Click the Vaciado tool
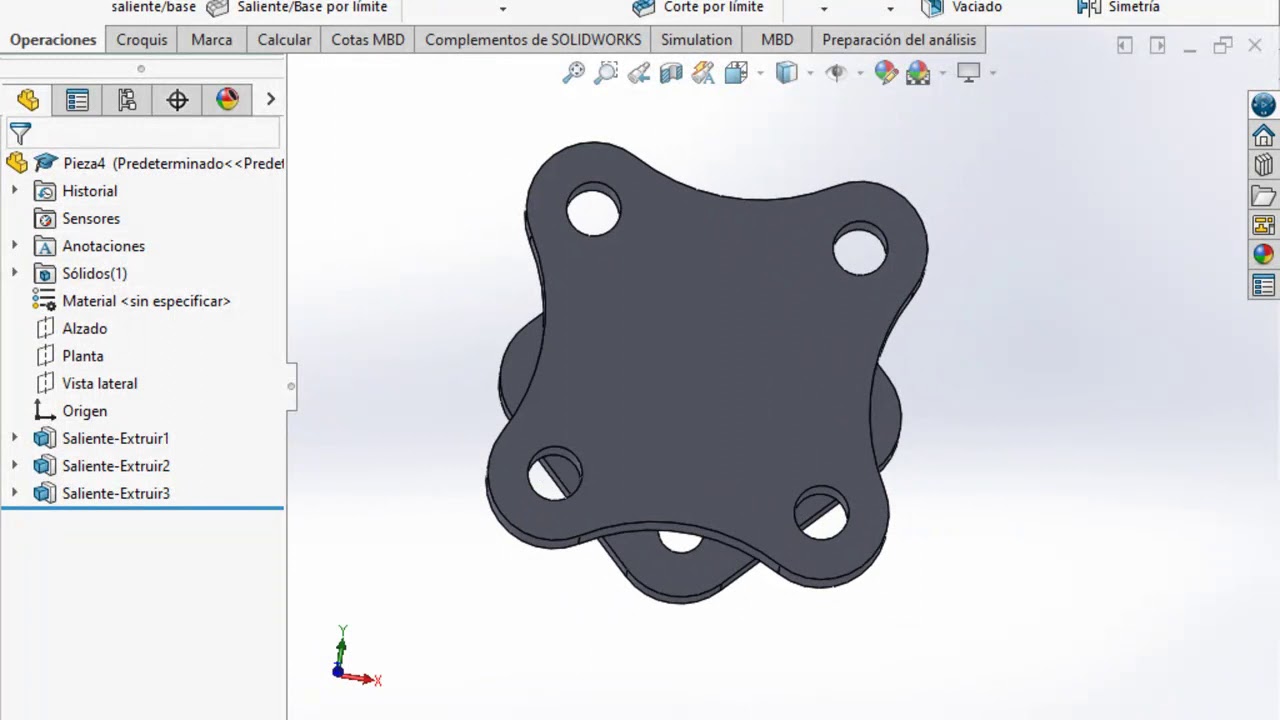 click(x=961, y=7)
